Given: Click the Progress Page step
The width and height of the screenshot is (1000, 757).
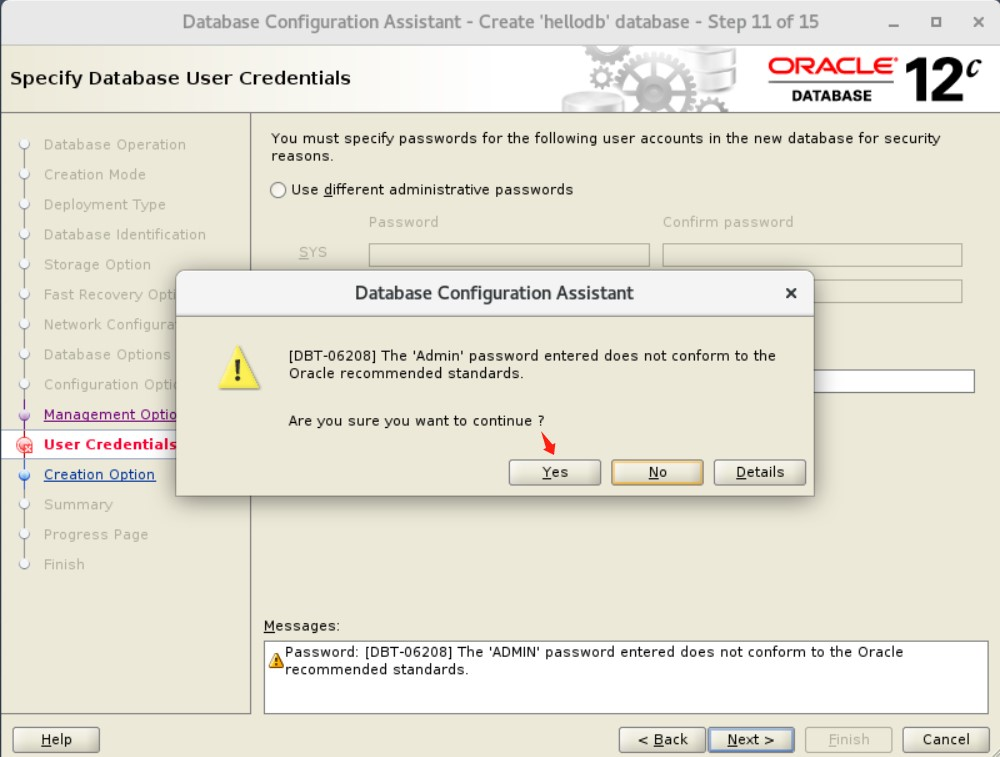Looking at the screenshot, I should [96, 534].
